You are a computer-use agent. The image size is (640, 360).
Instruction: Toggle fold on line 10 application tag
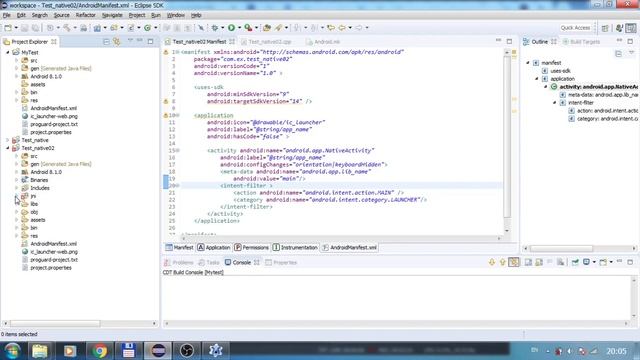pos(178,116)
